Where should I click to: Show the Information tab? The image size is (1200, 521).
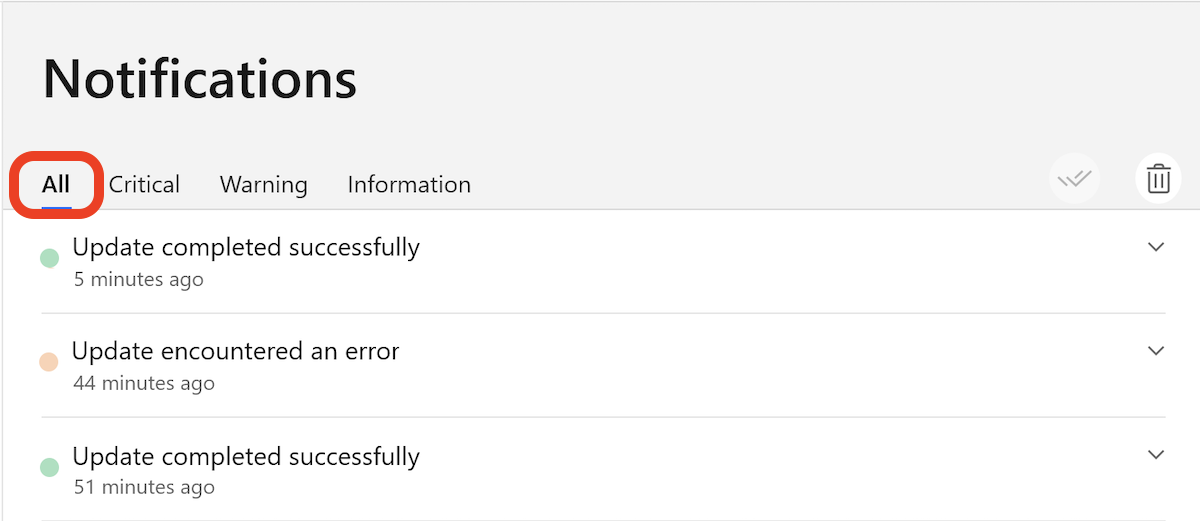[409, 184]
